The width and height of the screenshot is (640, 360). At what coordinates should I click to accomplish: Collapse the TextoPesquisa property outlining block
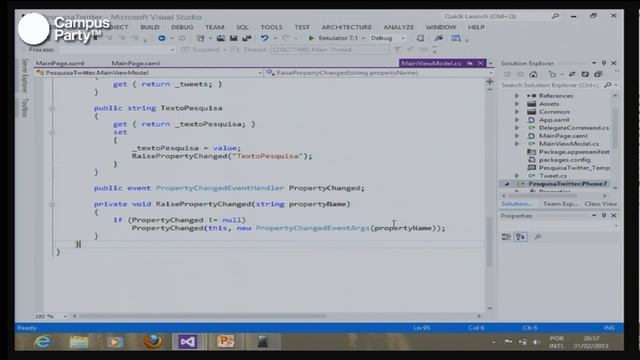point(52,108)
